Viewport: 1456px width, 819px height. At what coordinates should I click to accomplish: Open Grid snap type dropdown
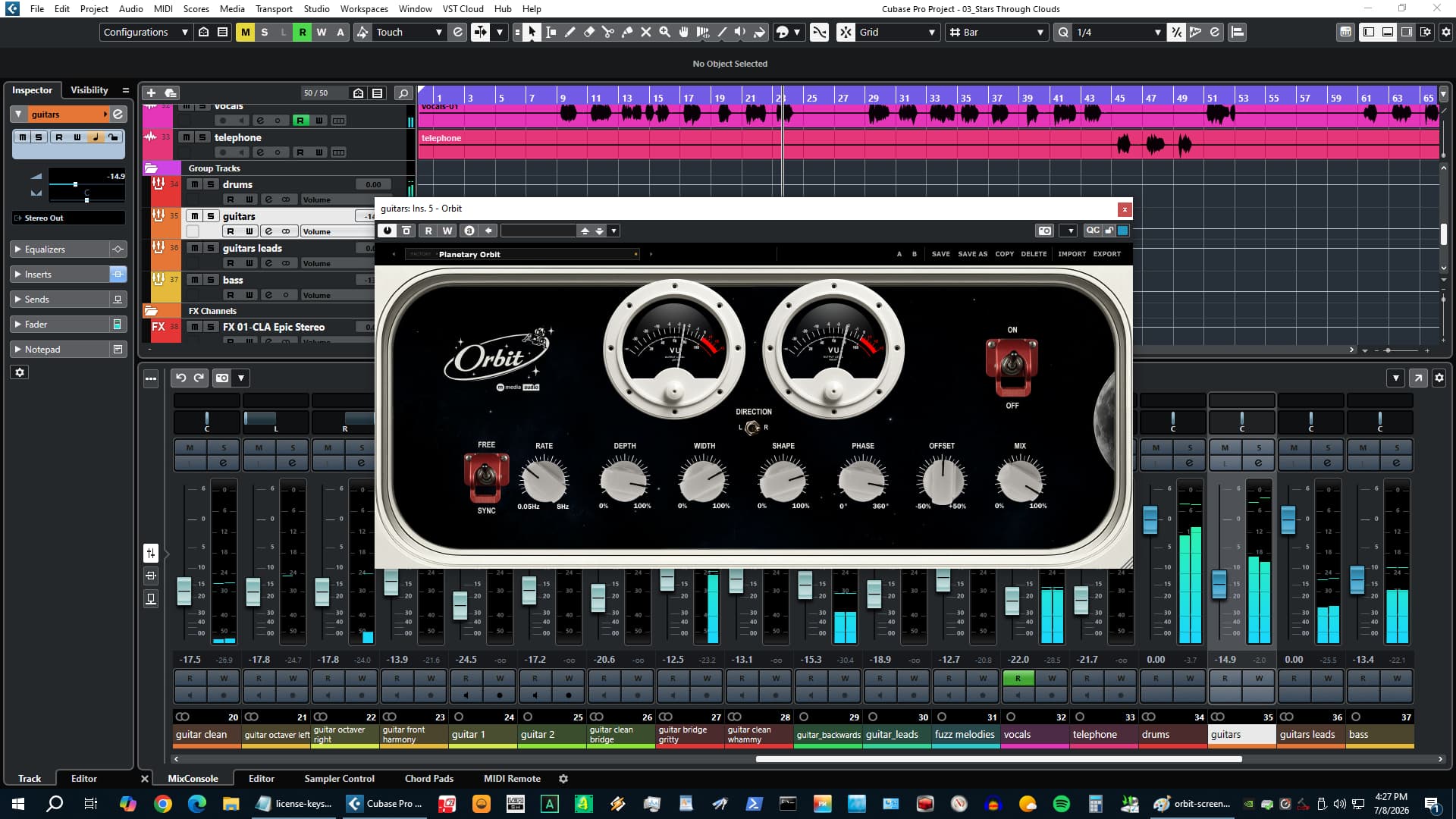[897, 32]
